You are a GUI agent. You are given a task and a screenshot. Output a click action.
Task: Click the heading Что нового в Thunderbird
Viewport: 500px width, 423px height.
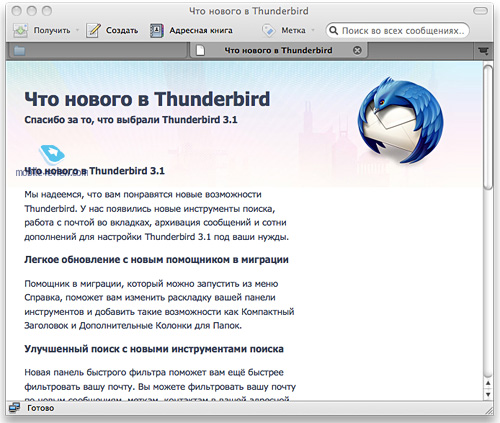(x=147, y=99)
